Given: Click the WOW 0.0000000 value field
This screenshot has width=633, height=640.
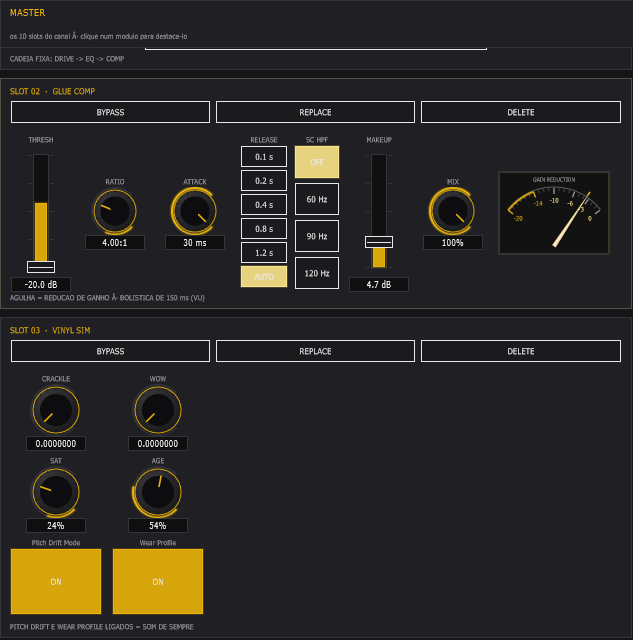Looking at the screenshot, I should tap(158, 444).
